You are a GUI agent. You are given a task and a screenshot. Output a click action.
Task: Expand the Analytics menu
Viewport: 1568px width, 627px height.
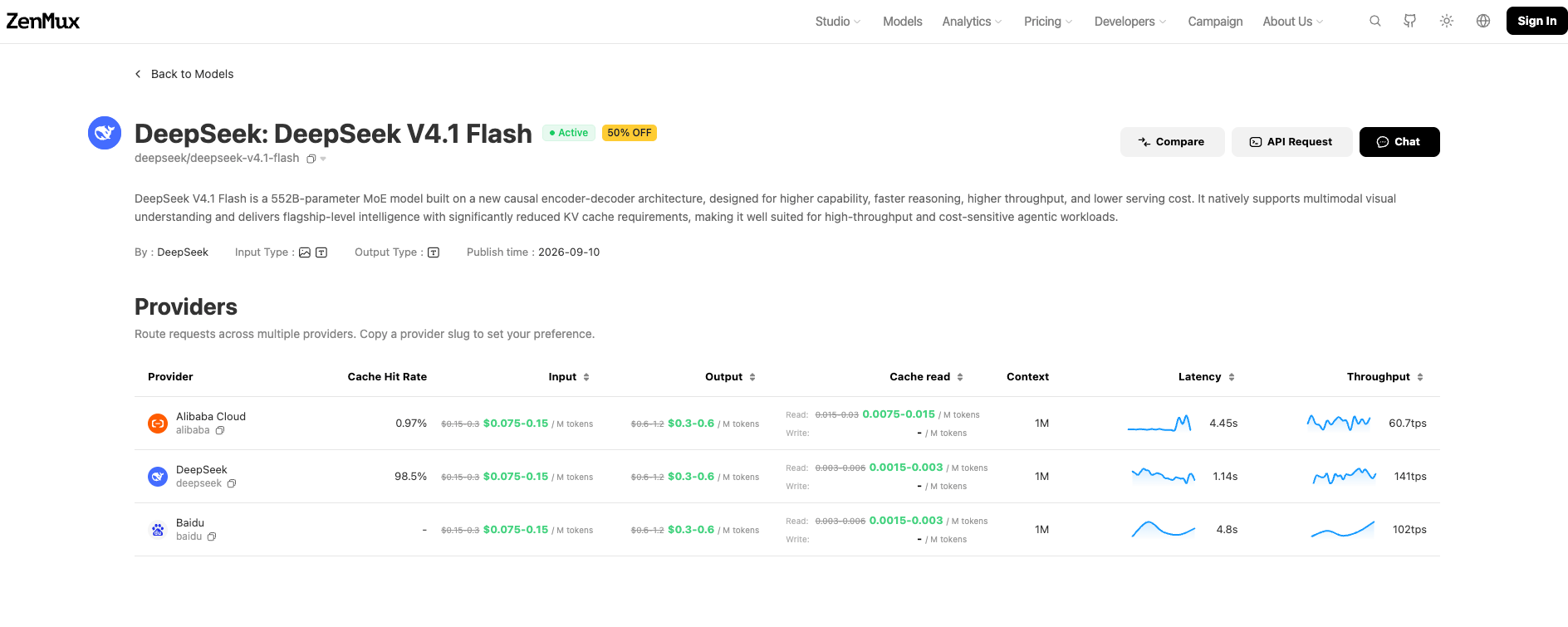click(x=972, y=22)
